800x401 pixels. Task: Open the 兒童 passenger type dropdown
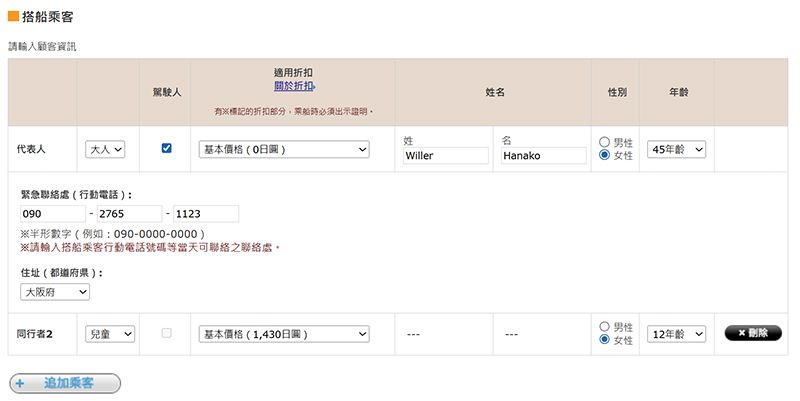click(110, 334)
